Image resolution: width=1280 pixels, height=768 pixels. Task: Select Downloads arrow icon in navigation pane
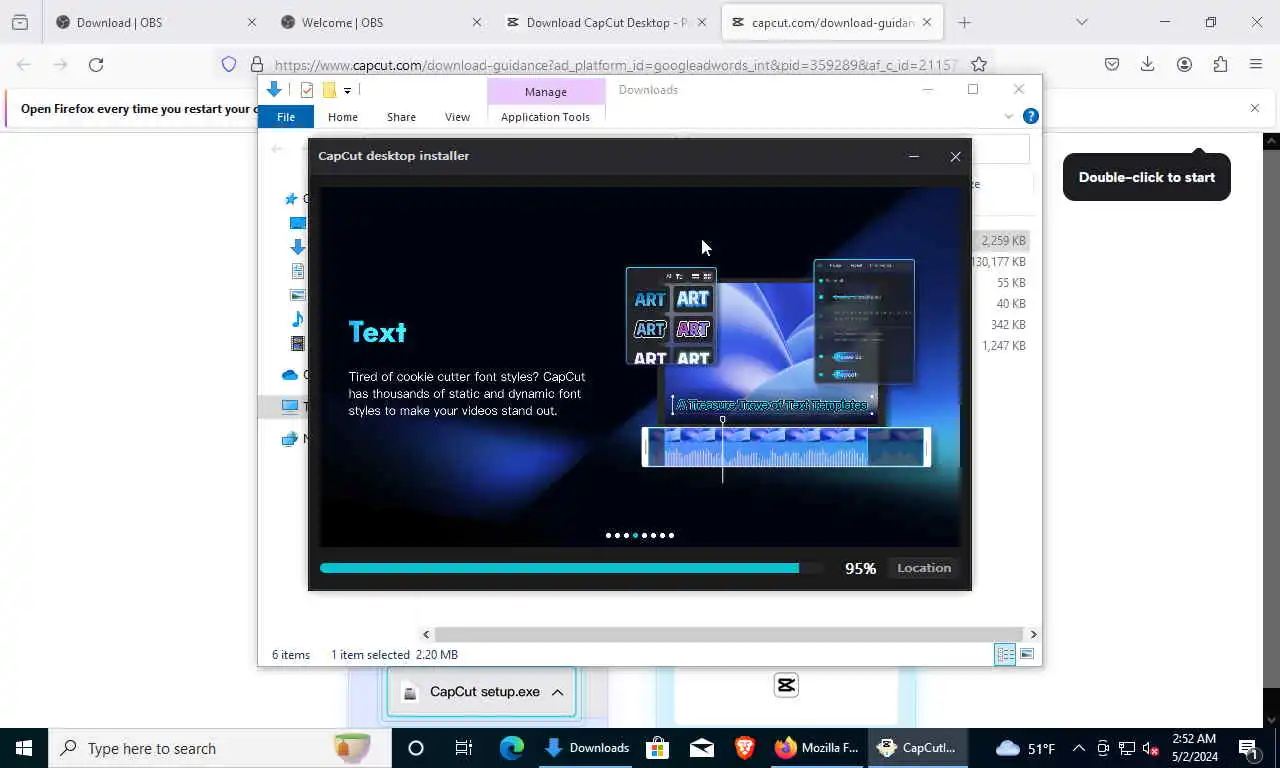point(298,247)
